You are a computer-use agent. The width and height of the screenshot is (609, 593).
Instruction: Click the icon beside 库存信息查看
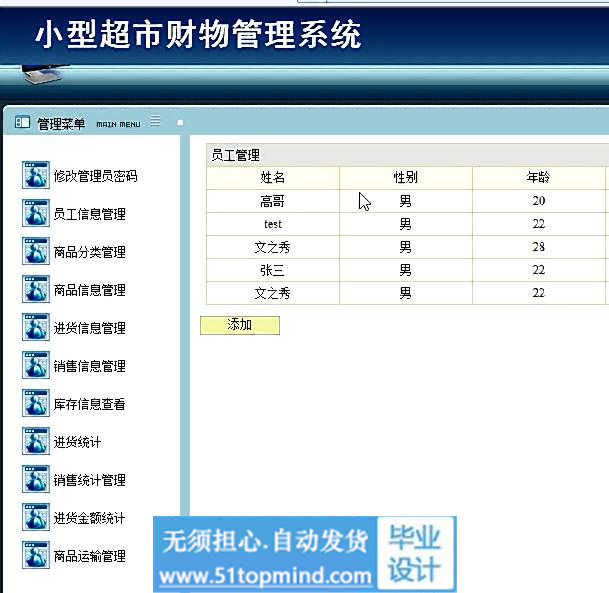36,403
